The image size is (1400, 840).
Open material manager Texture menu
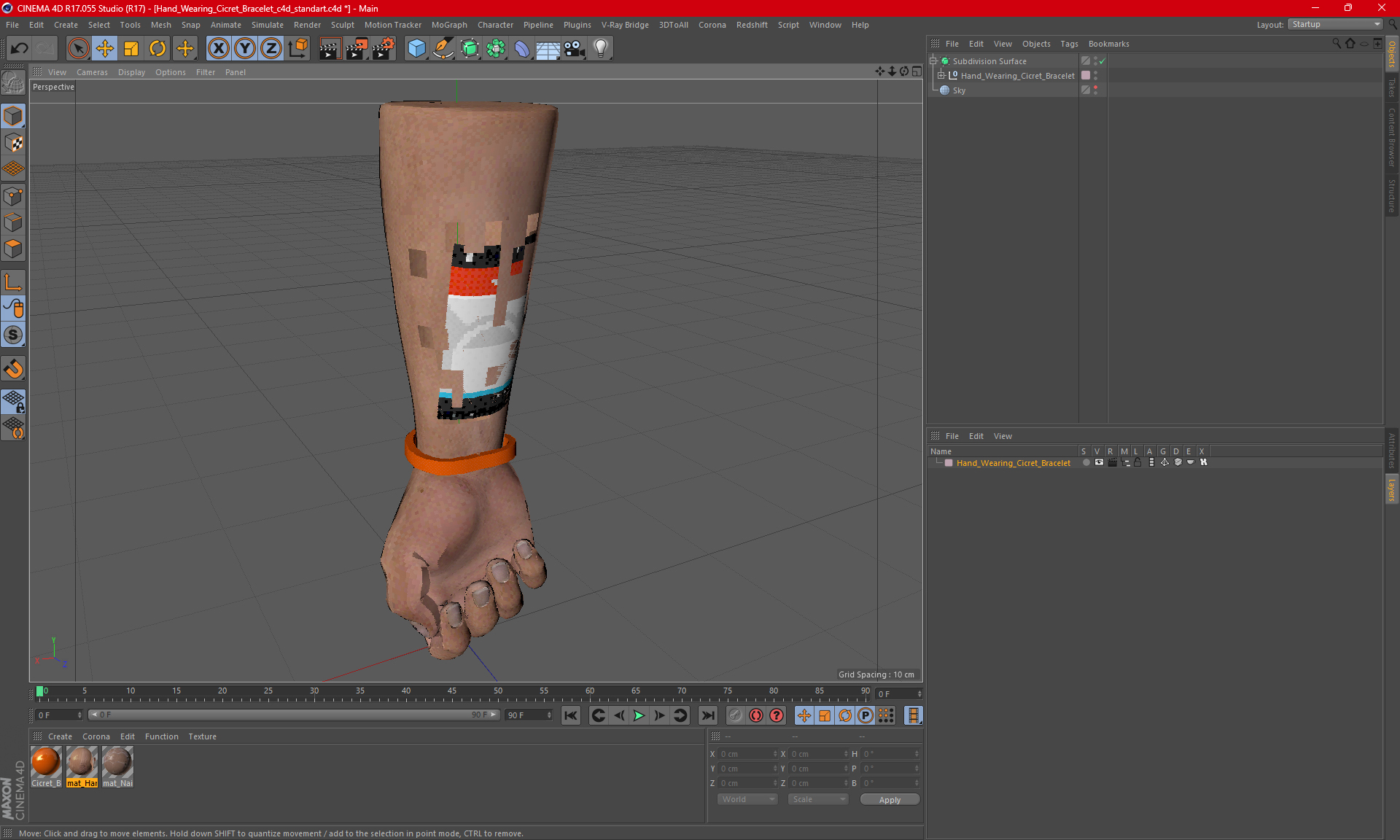point(202,736)
